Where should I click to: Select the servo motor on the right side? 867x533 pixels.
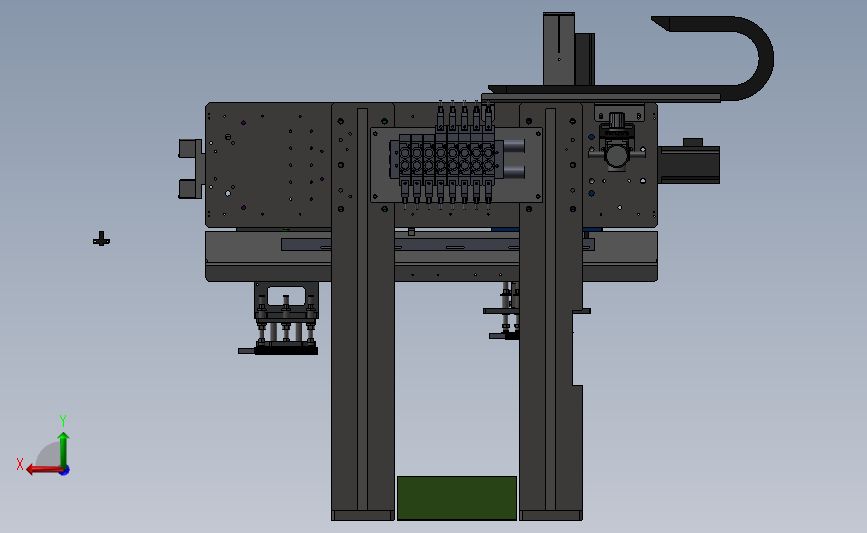pyautogui.click(x=689, y=161)
